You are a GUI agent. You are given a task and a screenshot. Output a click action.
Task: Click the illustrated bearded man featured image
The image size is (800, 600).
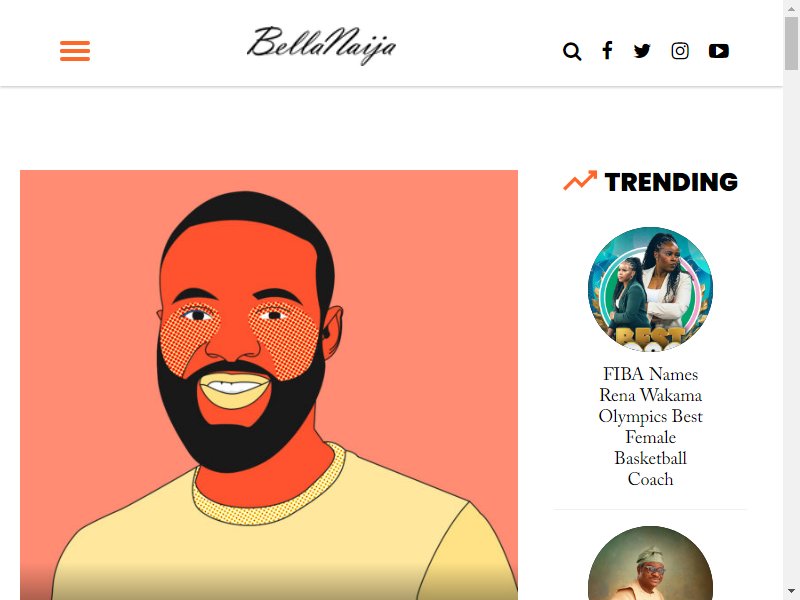[269, 385]
